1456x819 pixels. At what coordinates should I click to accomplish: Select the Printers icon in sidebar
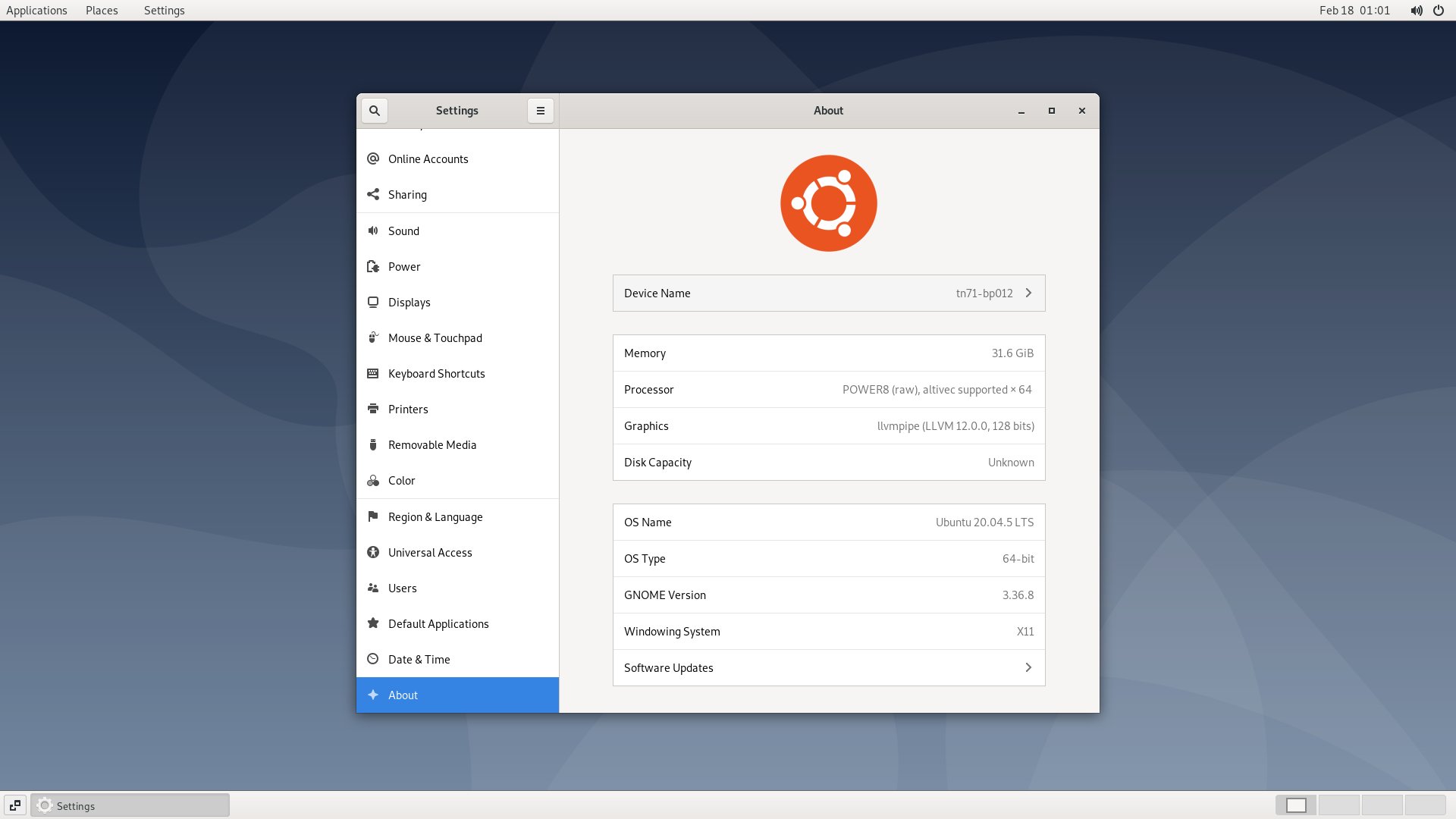373,409
